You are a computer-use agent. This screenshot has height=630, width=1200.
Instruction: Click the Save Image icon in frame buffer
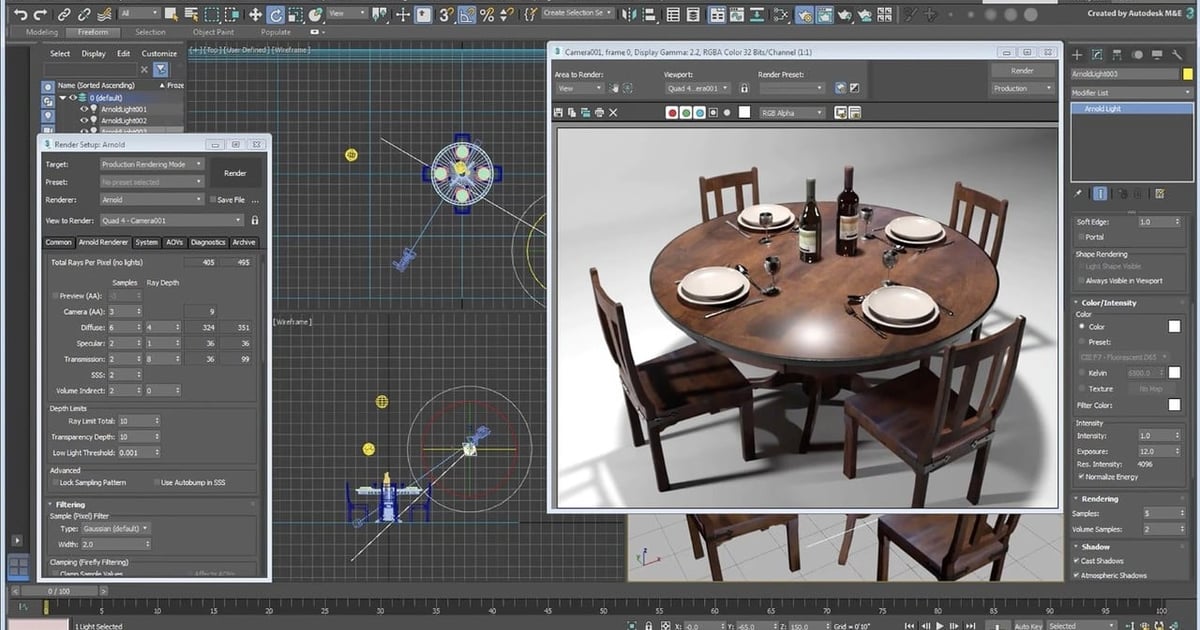click(558, 112)
